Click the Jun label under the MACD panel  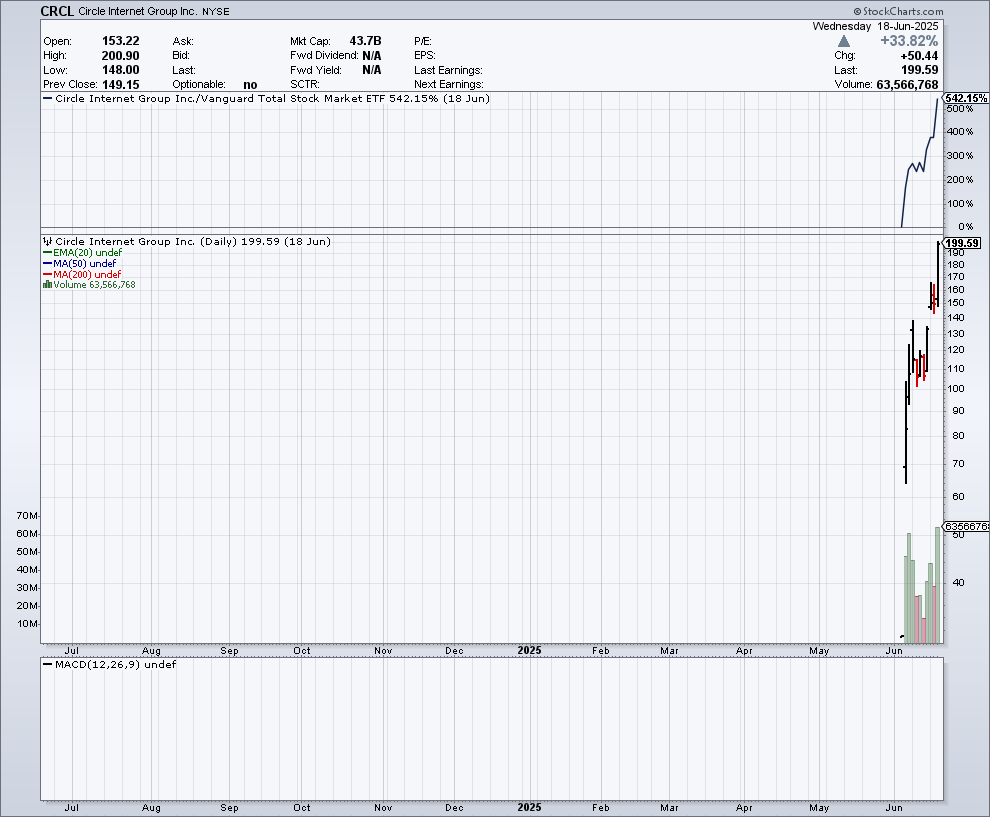click(893, 808)
